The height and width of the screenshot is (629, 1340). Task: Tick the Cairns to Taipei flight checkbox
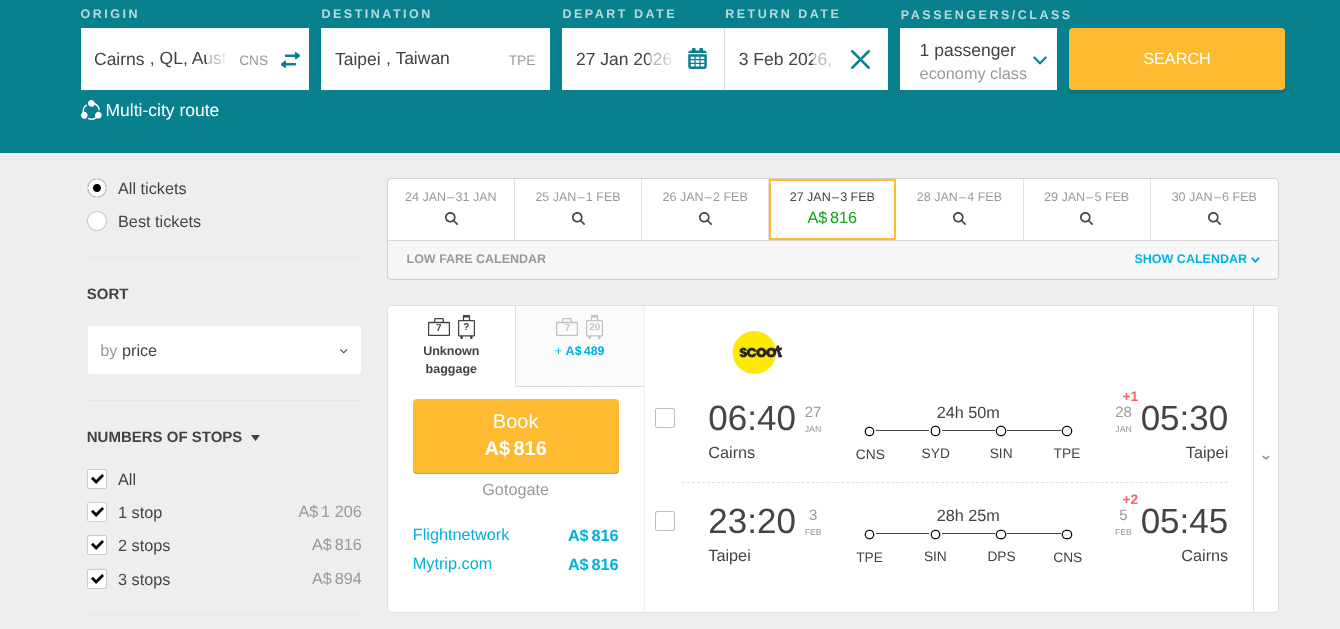coord(665,418)
